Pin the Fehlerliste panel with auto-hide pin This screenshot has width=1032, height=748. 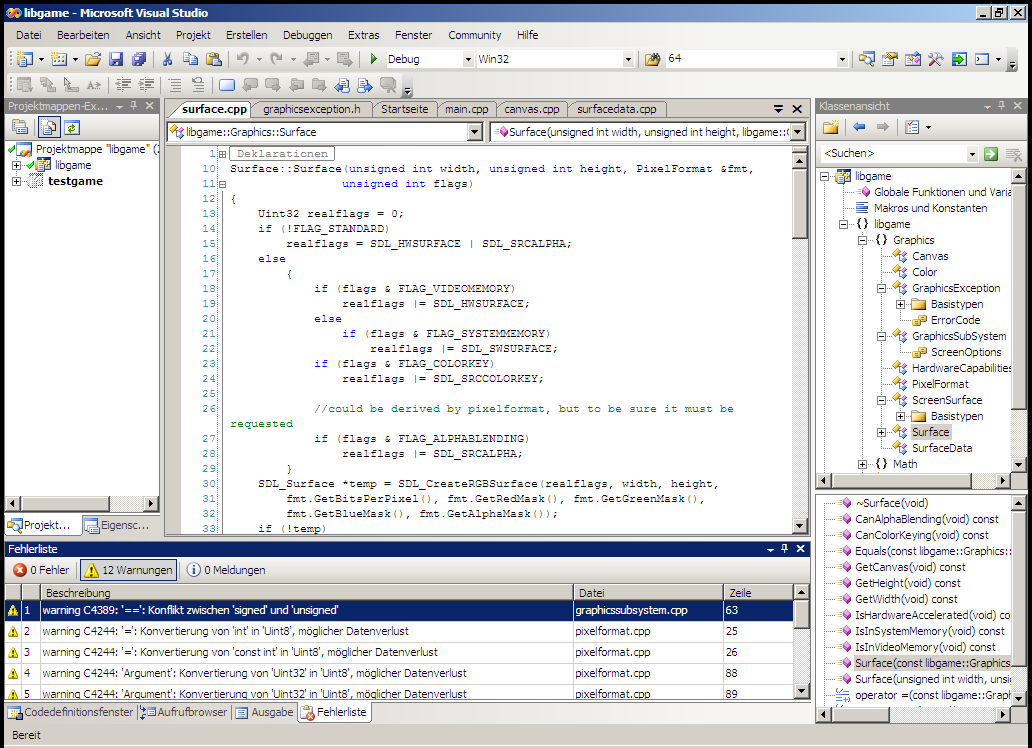click(x=785, y=548)
